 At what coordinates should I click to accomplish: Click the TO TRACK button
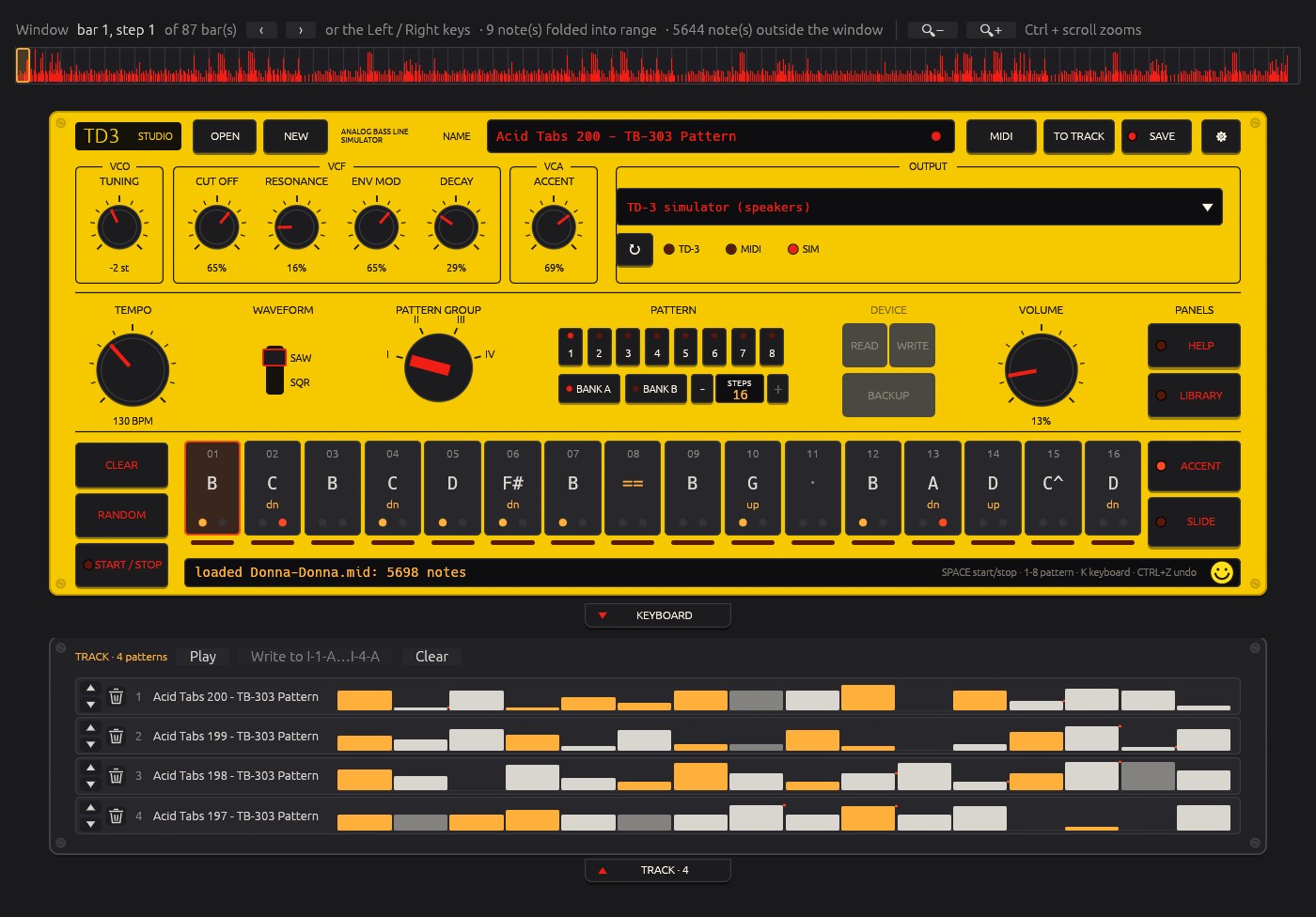coord(1079,136)
